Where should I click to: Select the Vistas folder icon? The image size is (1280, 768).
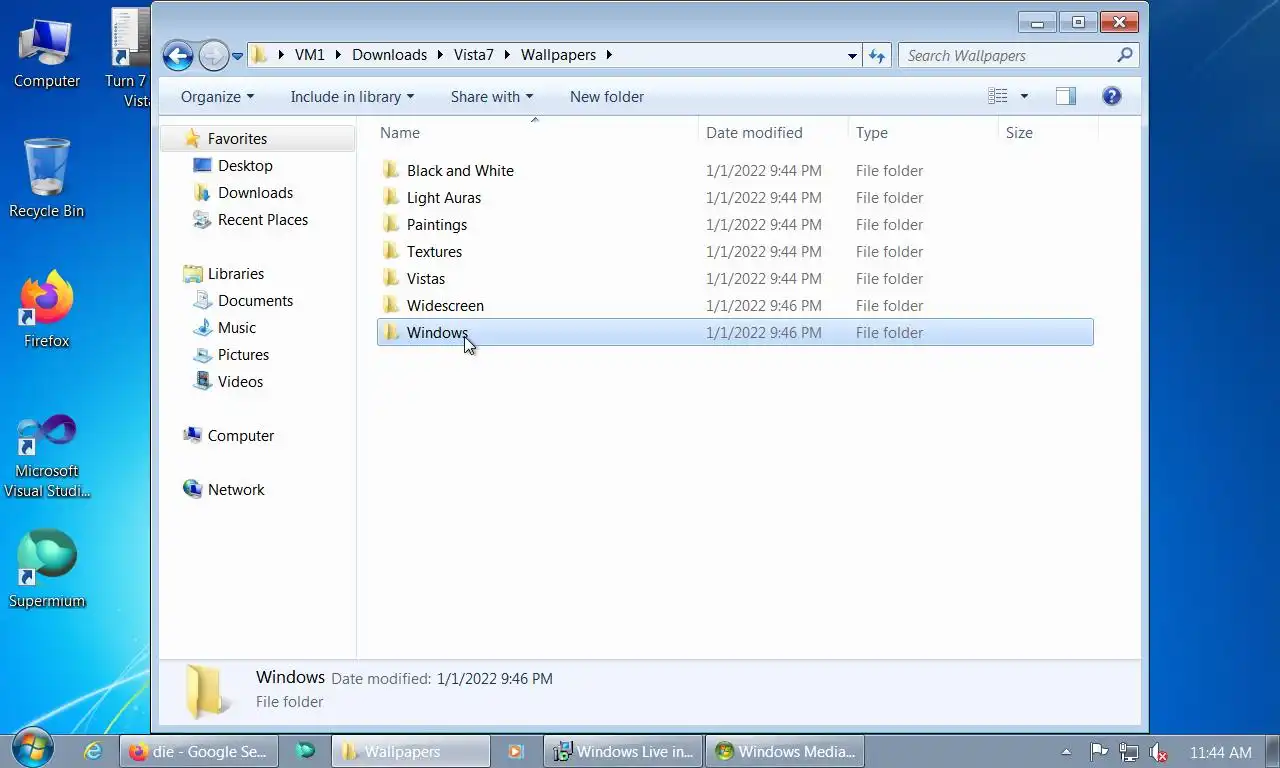(x=391, y=279)
